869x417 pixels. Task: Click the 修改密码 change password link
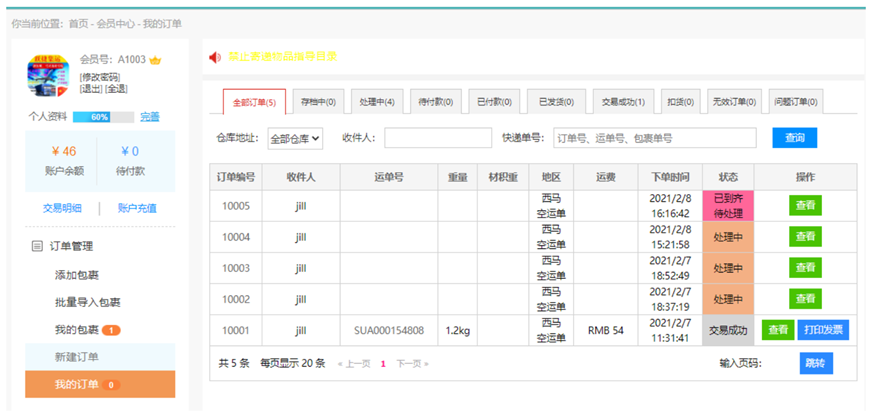click(x=99, y=77)
